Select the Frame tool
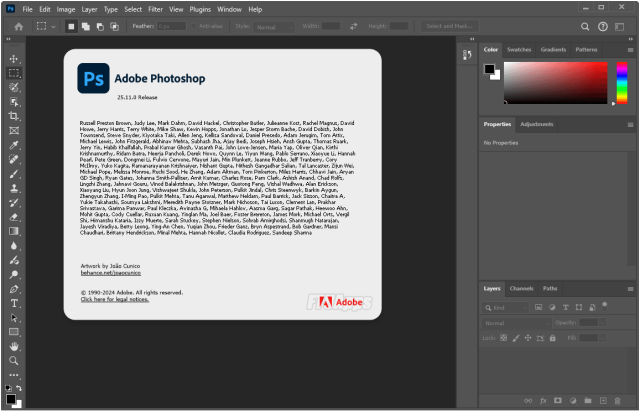This screenshot has height=412, width=640. point(14,131)
